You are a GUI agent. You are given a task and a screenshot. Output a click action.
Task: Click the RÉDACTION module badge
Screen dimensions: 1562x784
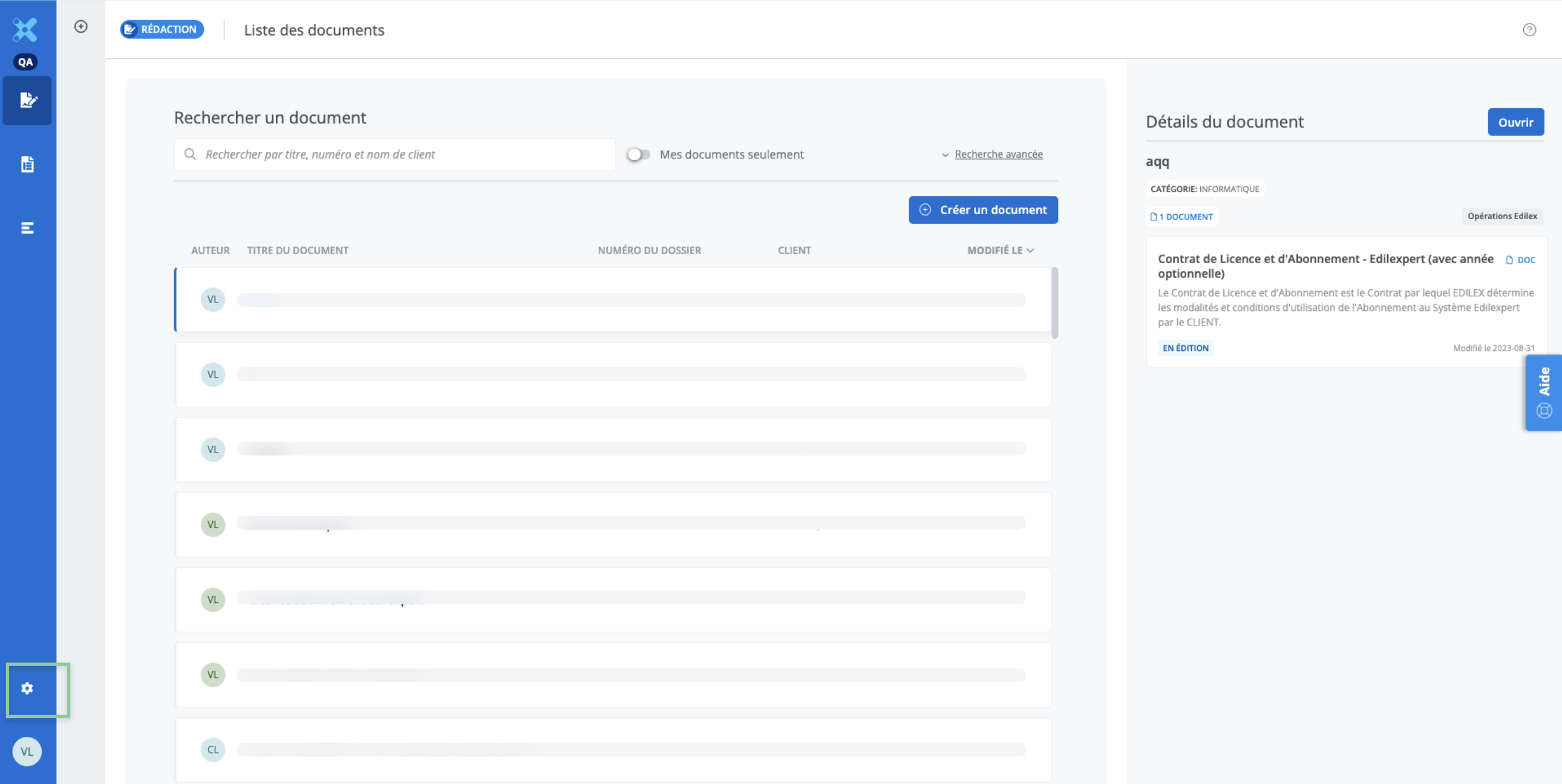[162, 29]
